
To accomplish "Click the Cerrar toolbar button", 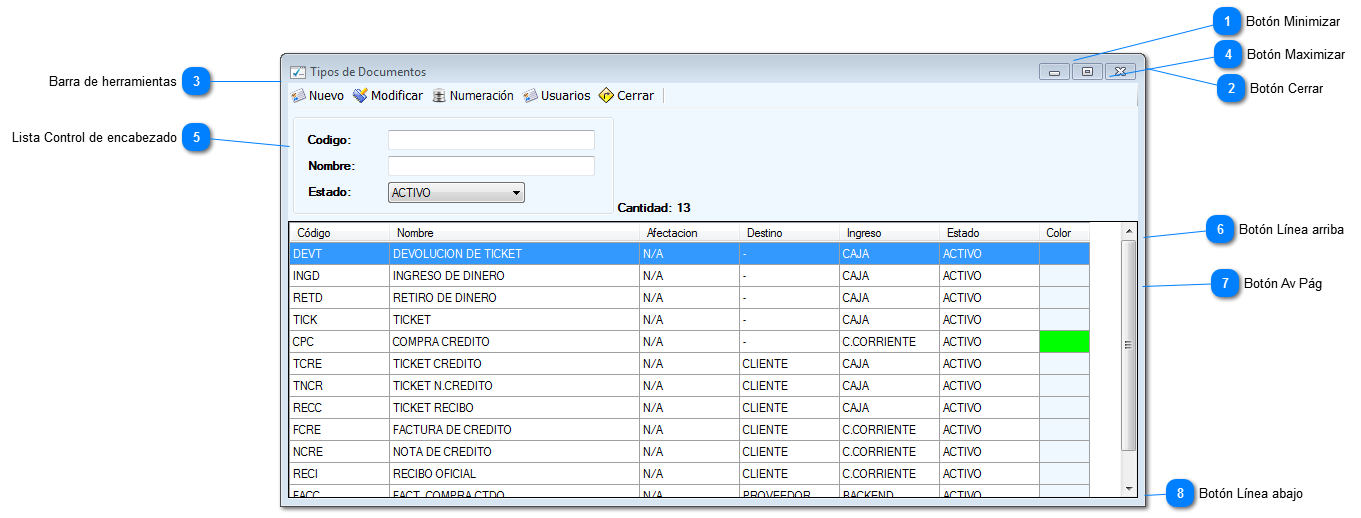I will pyautogui.click(x=626, y=96).
